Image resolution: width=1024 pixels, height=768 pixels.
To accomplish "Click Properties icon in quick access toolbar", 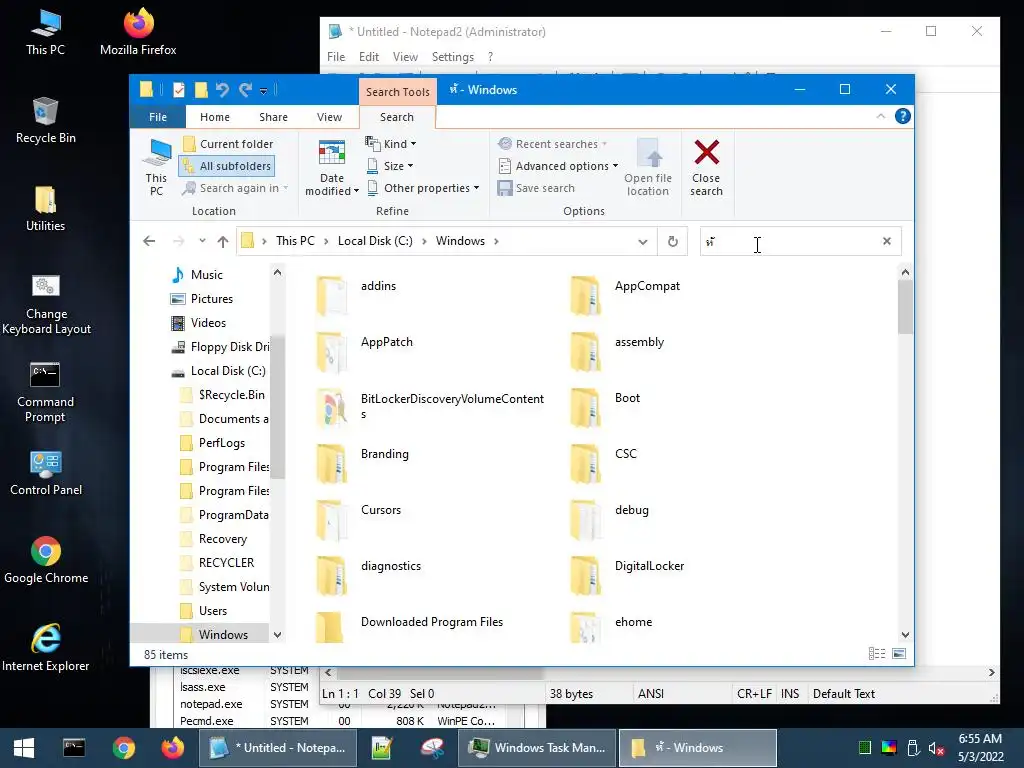I will point(178,89).
